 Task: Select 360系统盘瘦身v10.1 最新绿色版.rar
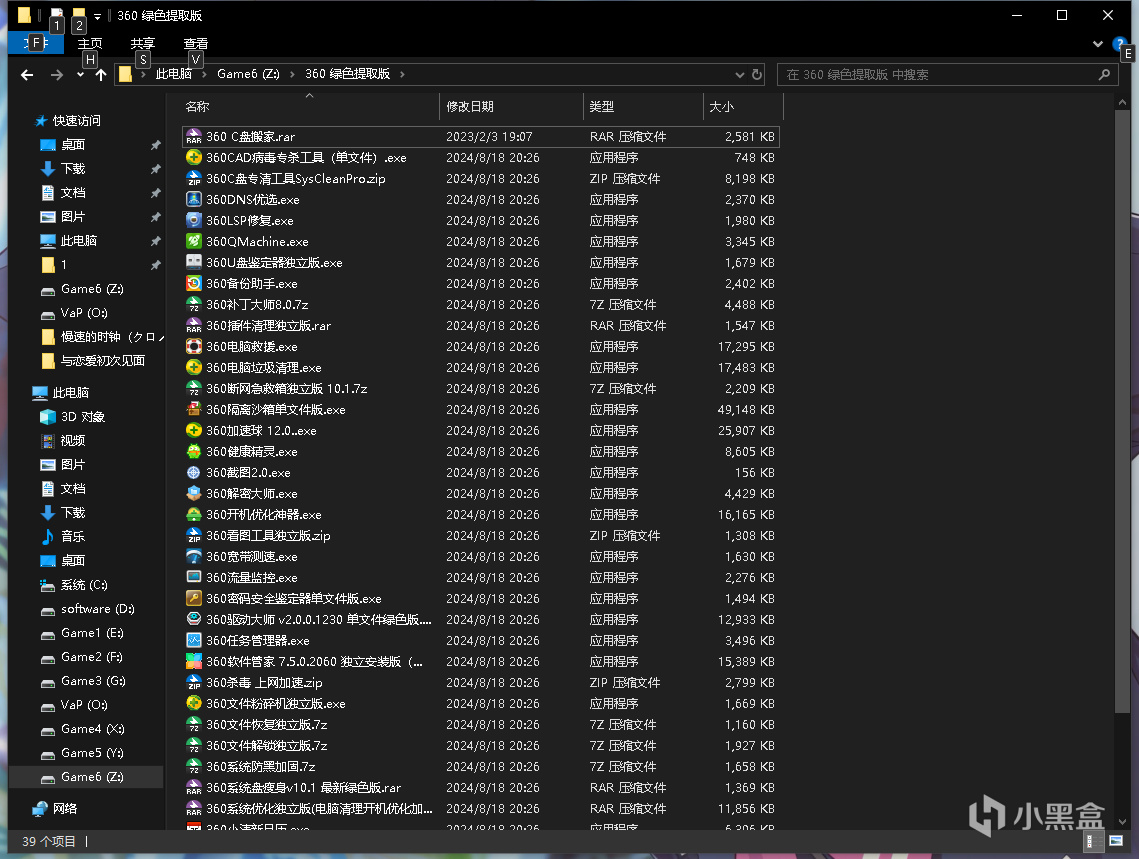[x=304, y=788]
